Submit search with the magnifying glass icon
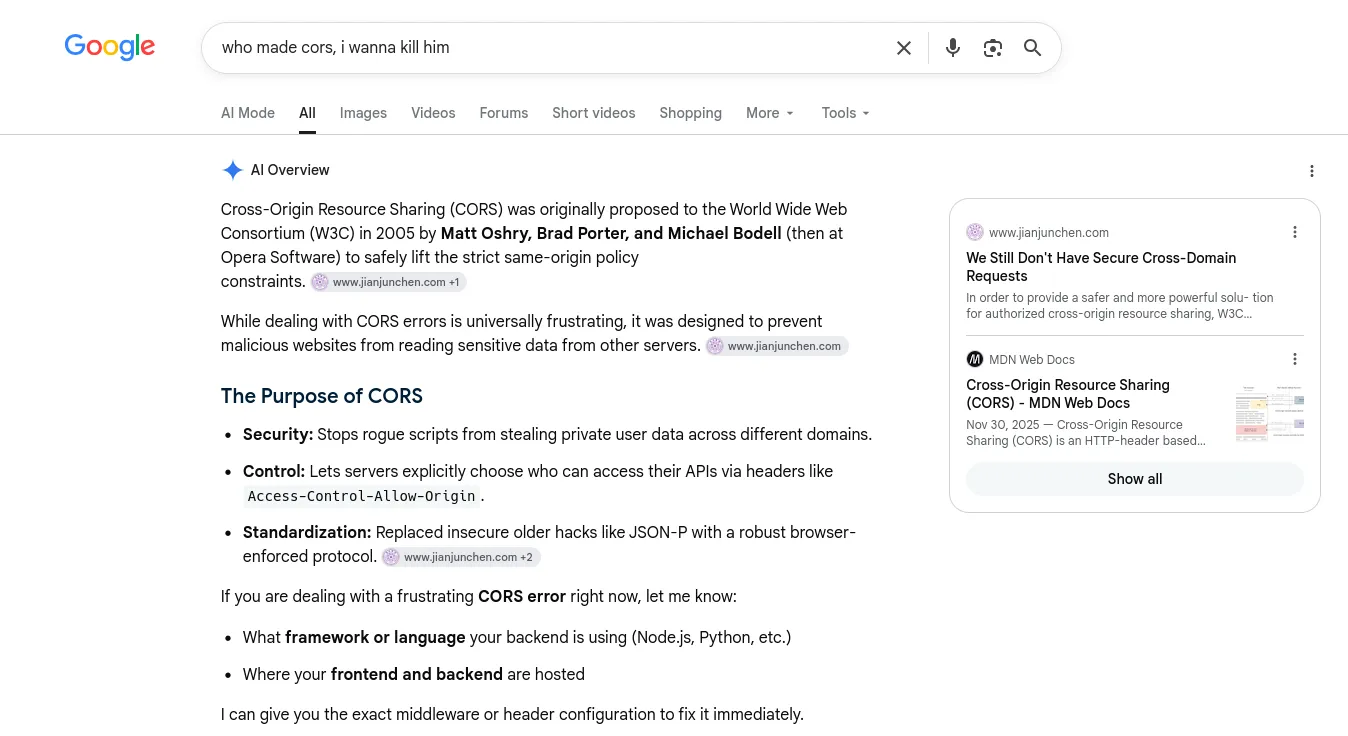Viewport: 1348px width, 736px height. pos(1033,48)
